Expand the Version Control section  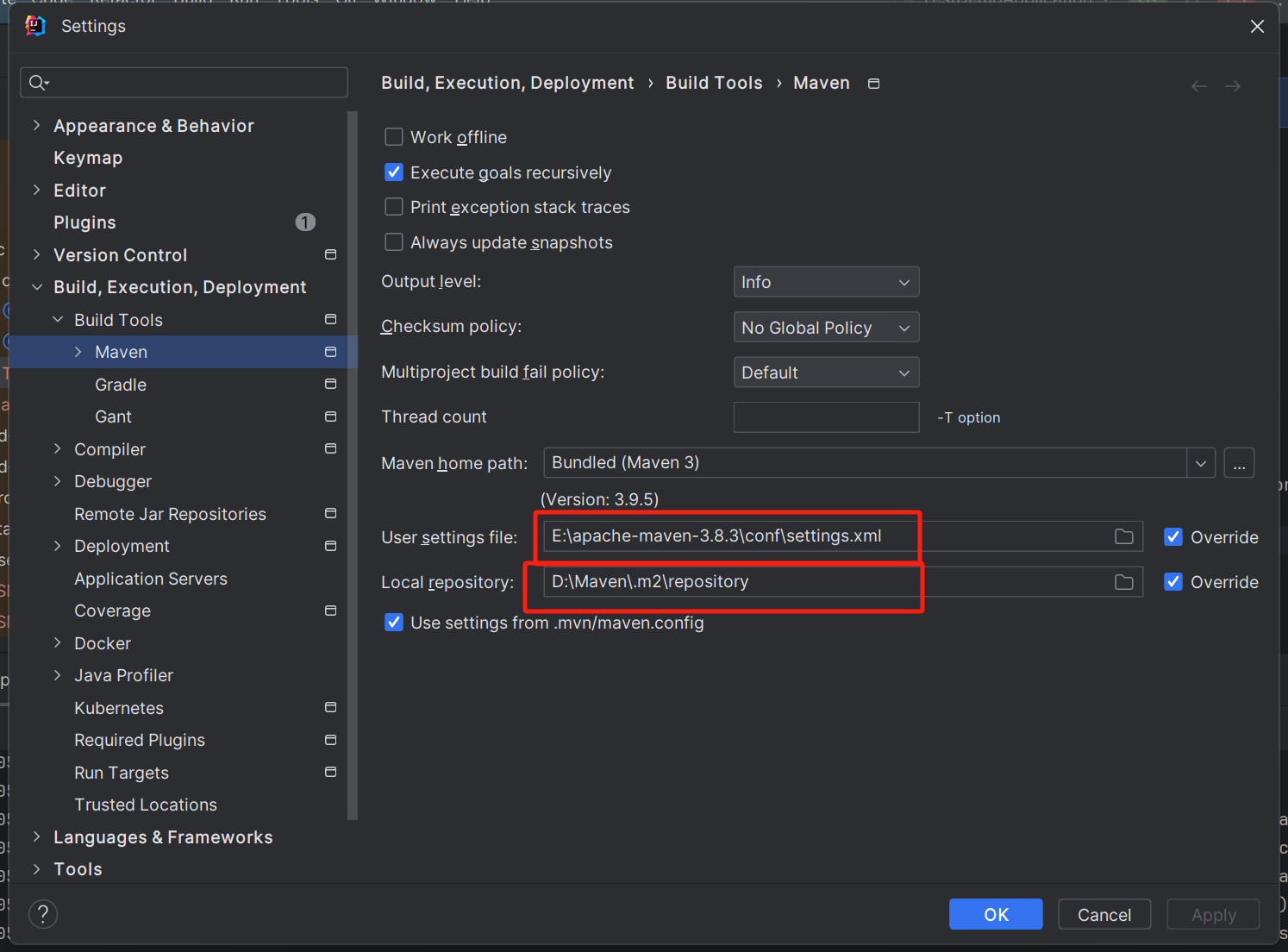click(36, 254)
